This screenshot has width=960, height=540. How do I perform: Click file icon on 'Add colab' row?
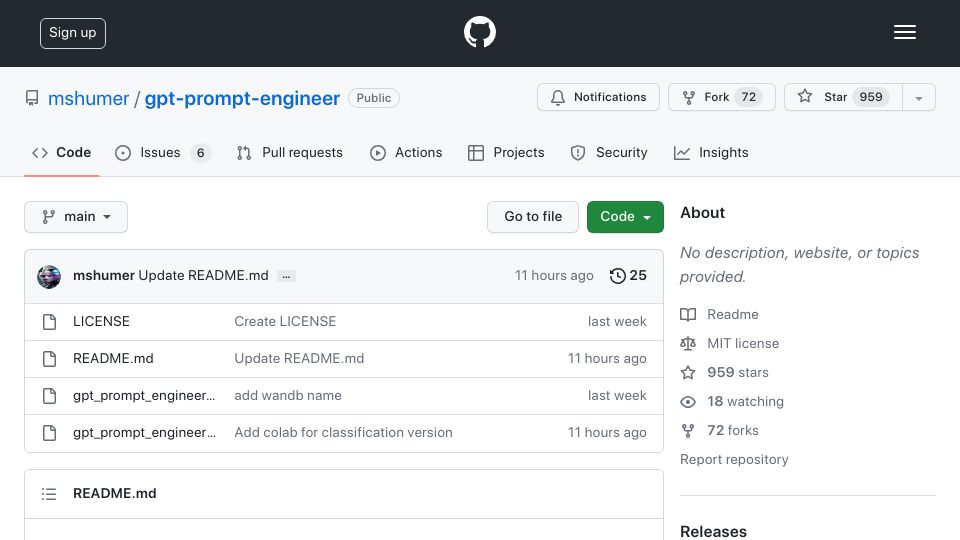pos(50,433)
